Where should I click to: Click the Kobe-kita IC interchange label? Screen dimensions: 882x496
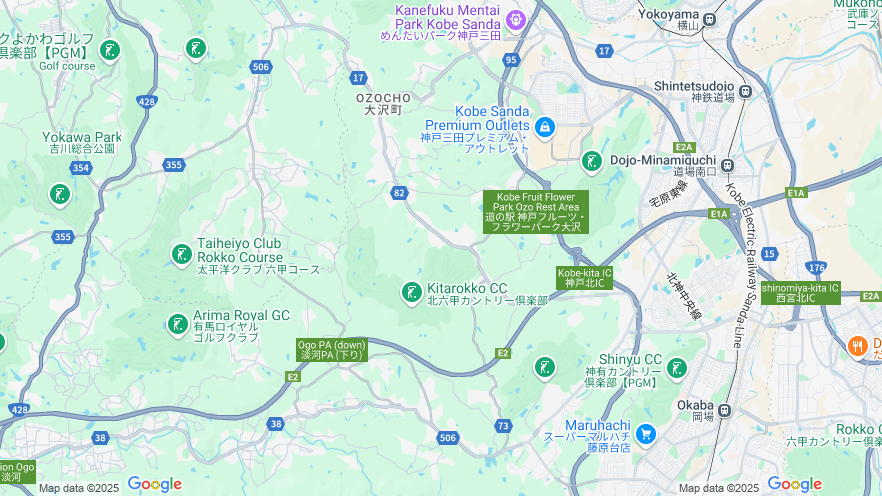pyautogui.click(x=584, y=278)
